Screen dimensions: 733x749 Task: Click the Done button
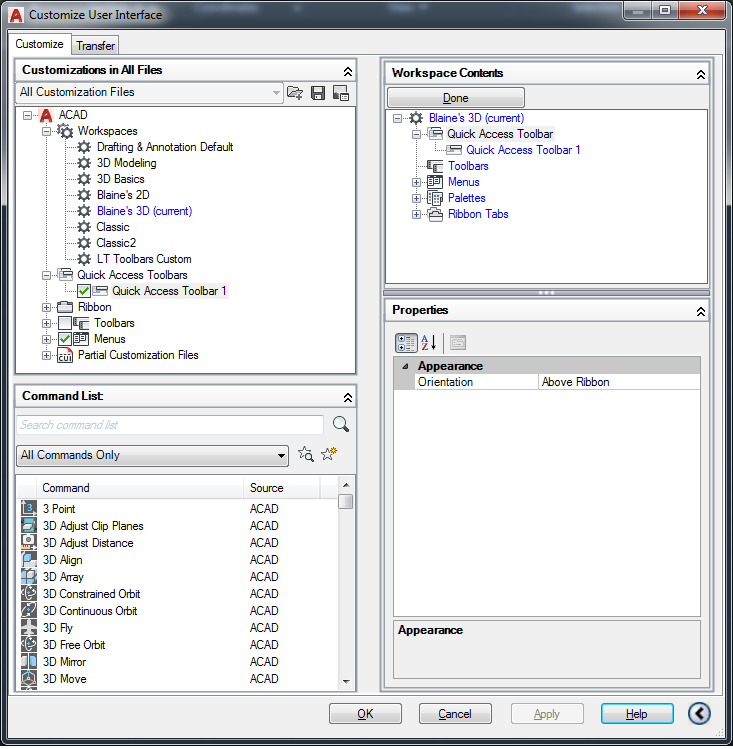[x=456, y=97]
